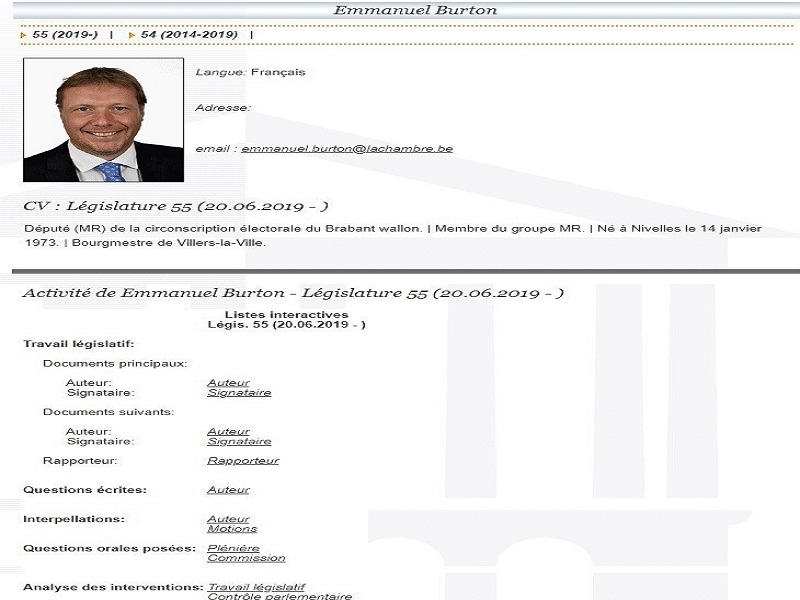This screenshot has width=800, height=600.
Task: Click 'Rapporteur:' row label
Action: click(x=80, y=461)
